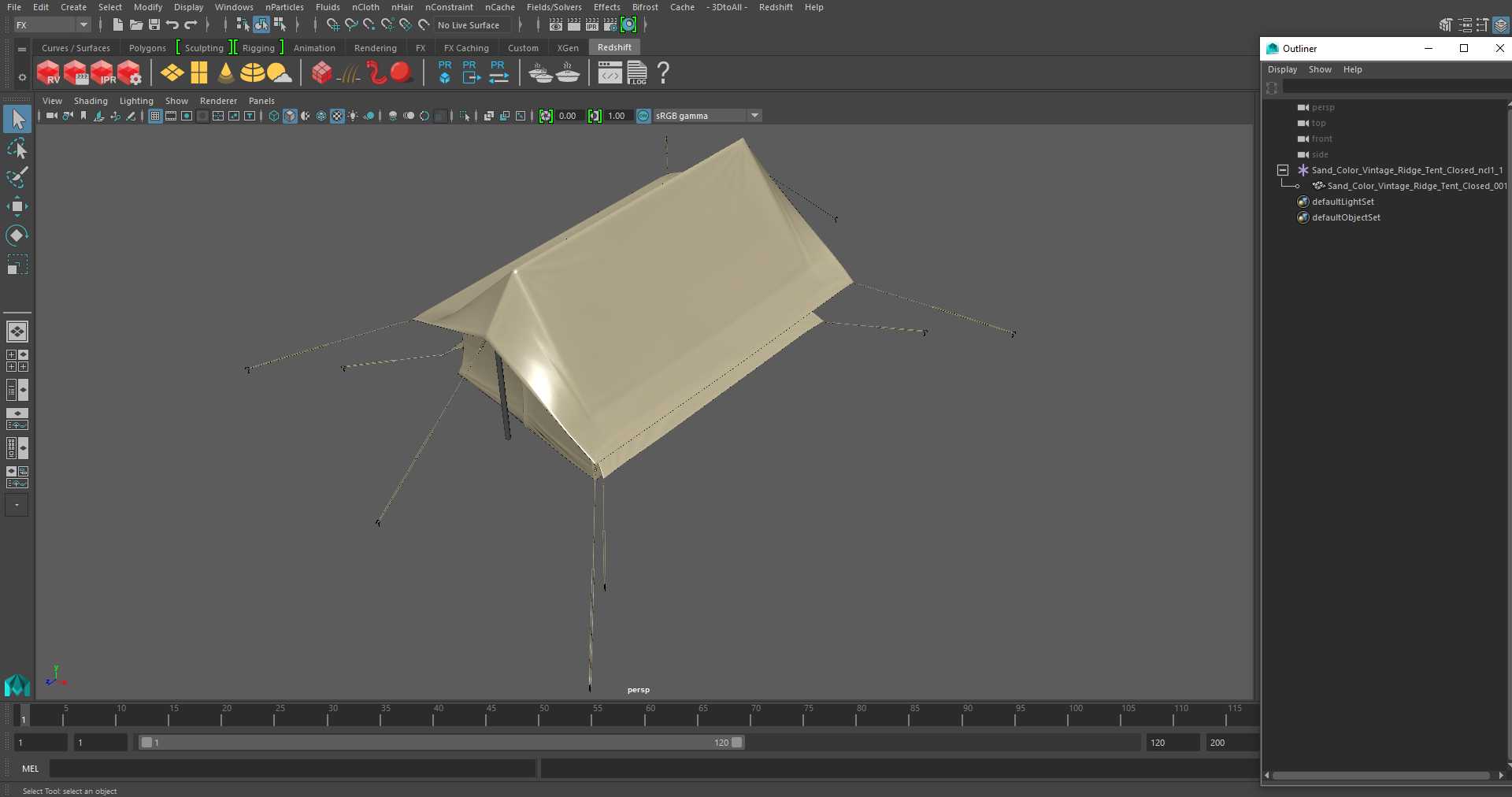Create Redshift portal light icon

199,73
